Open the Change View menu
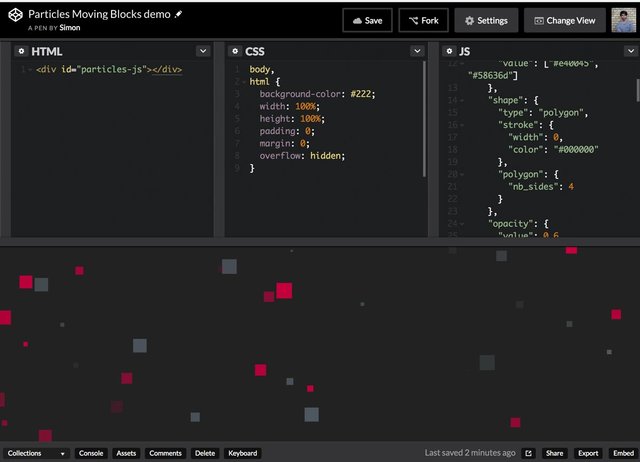This screenshot has height=462, width=640. point(564,20)
